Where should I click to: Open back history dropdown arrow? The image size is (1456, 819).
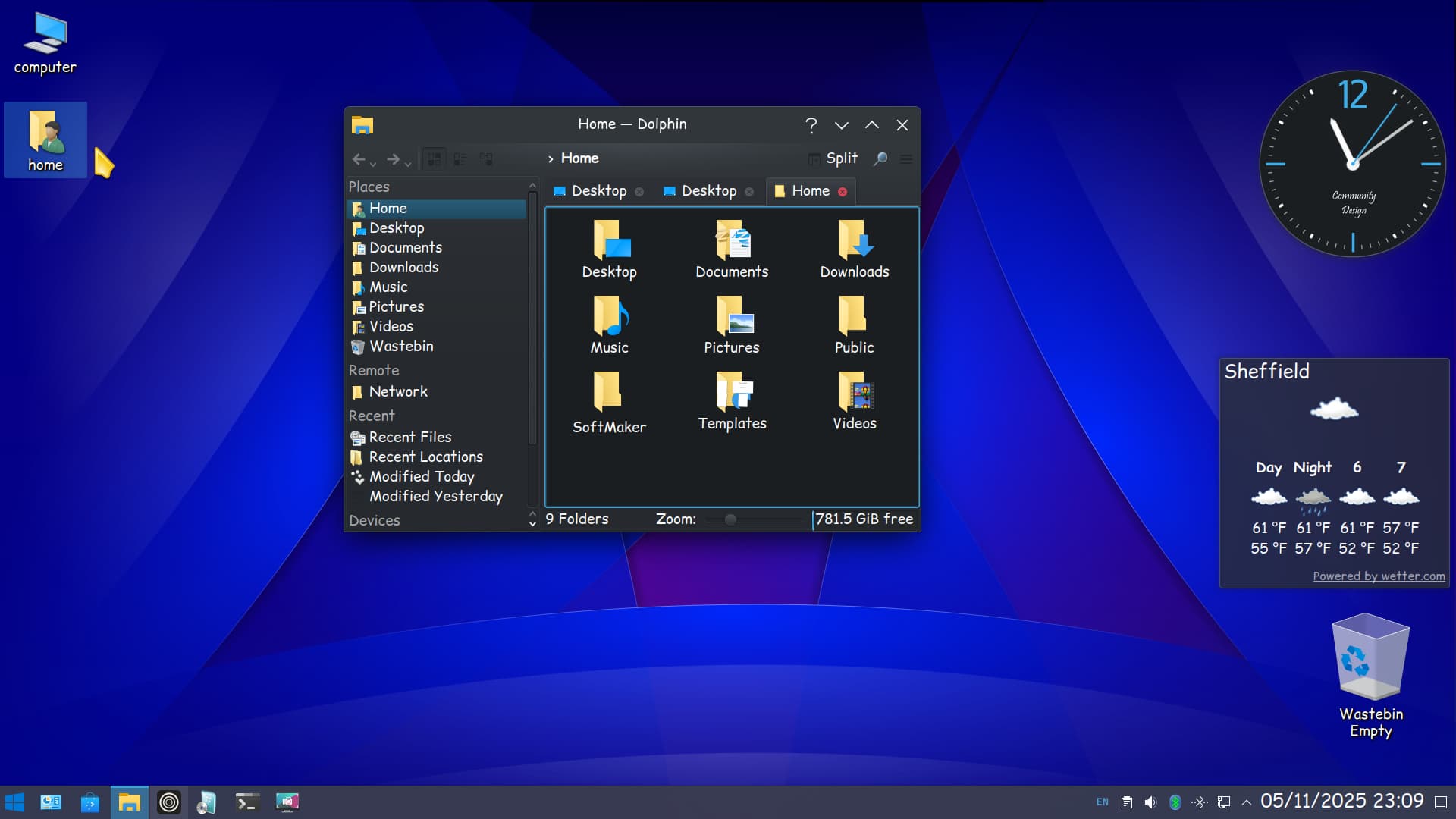coord(373,163)
